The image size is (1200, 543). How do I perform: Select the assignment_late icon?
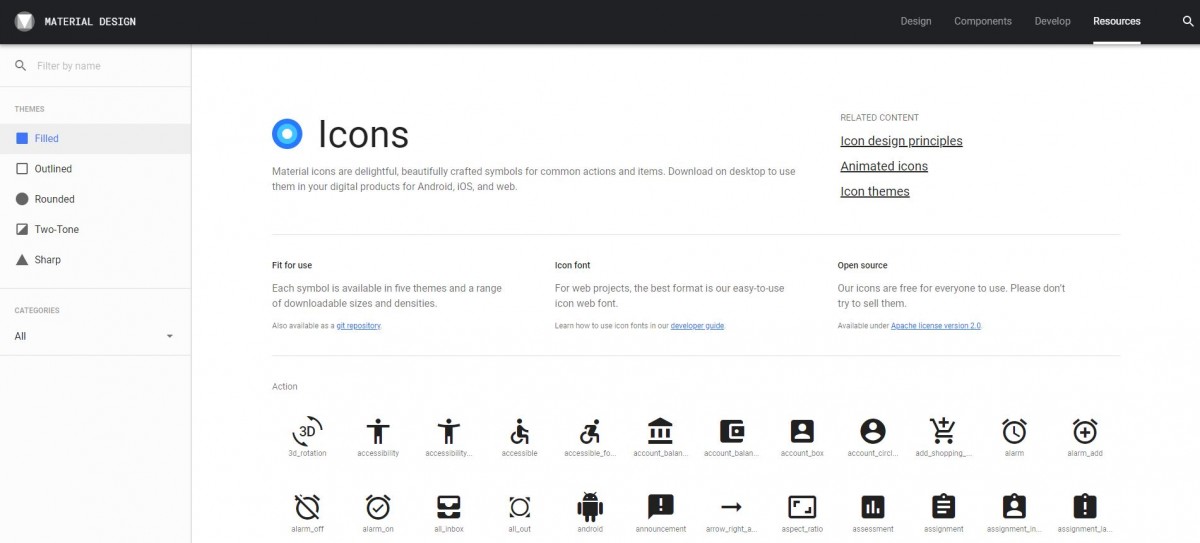[x=1085, y=506]
